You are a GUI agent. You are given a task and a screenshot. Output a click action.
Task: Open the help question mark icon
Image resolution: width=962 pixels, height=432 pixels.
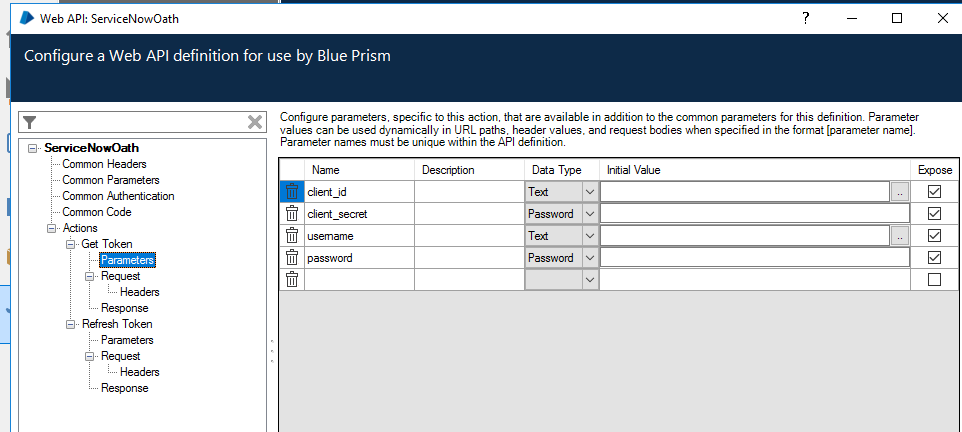pos(806,18)
